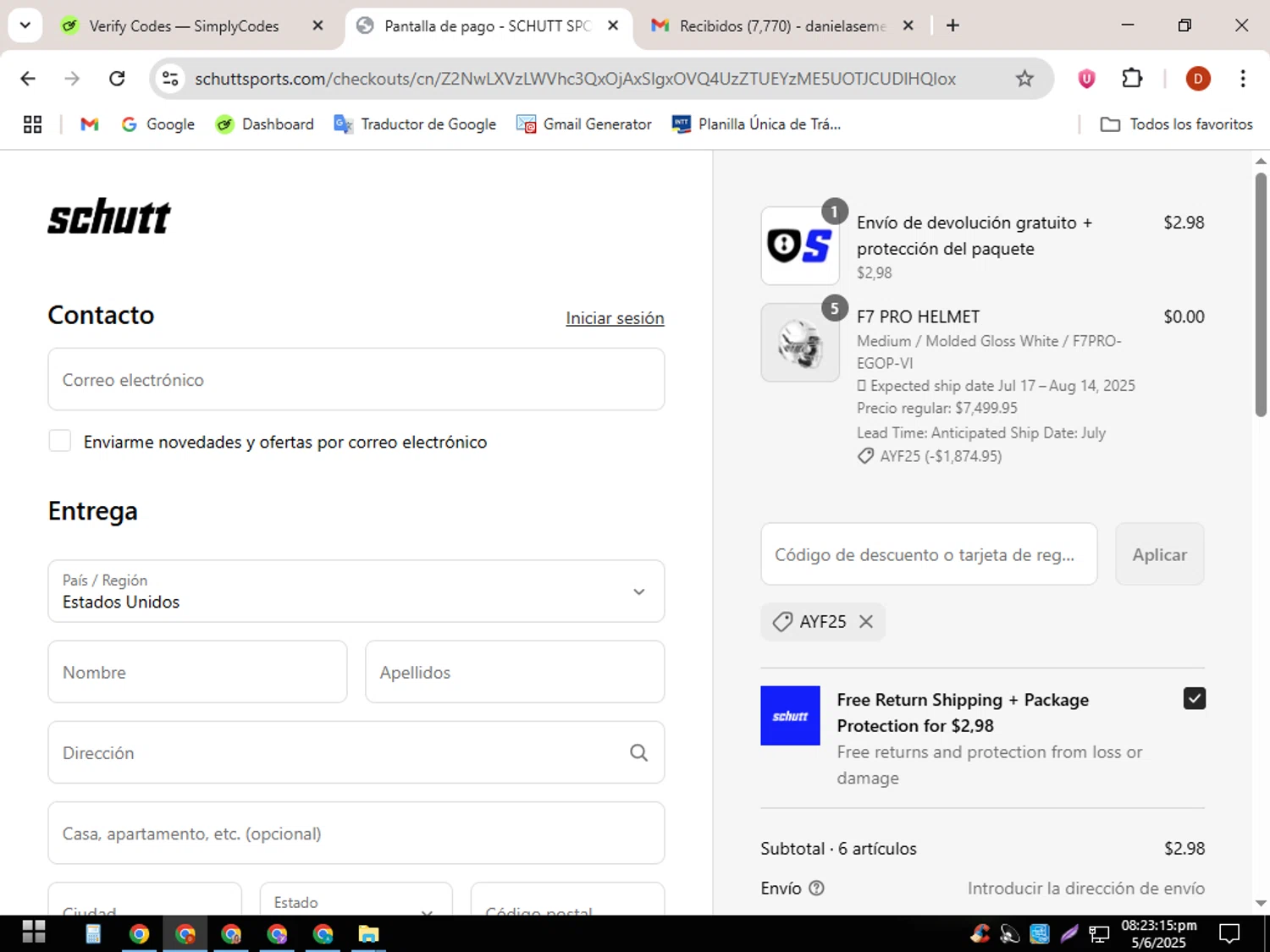Click the F7 PRO HELMET thumbnail

coord(800,343)
